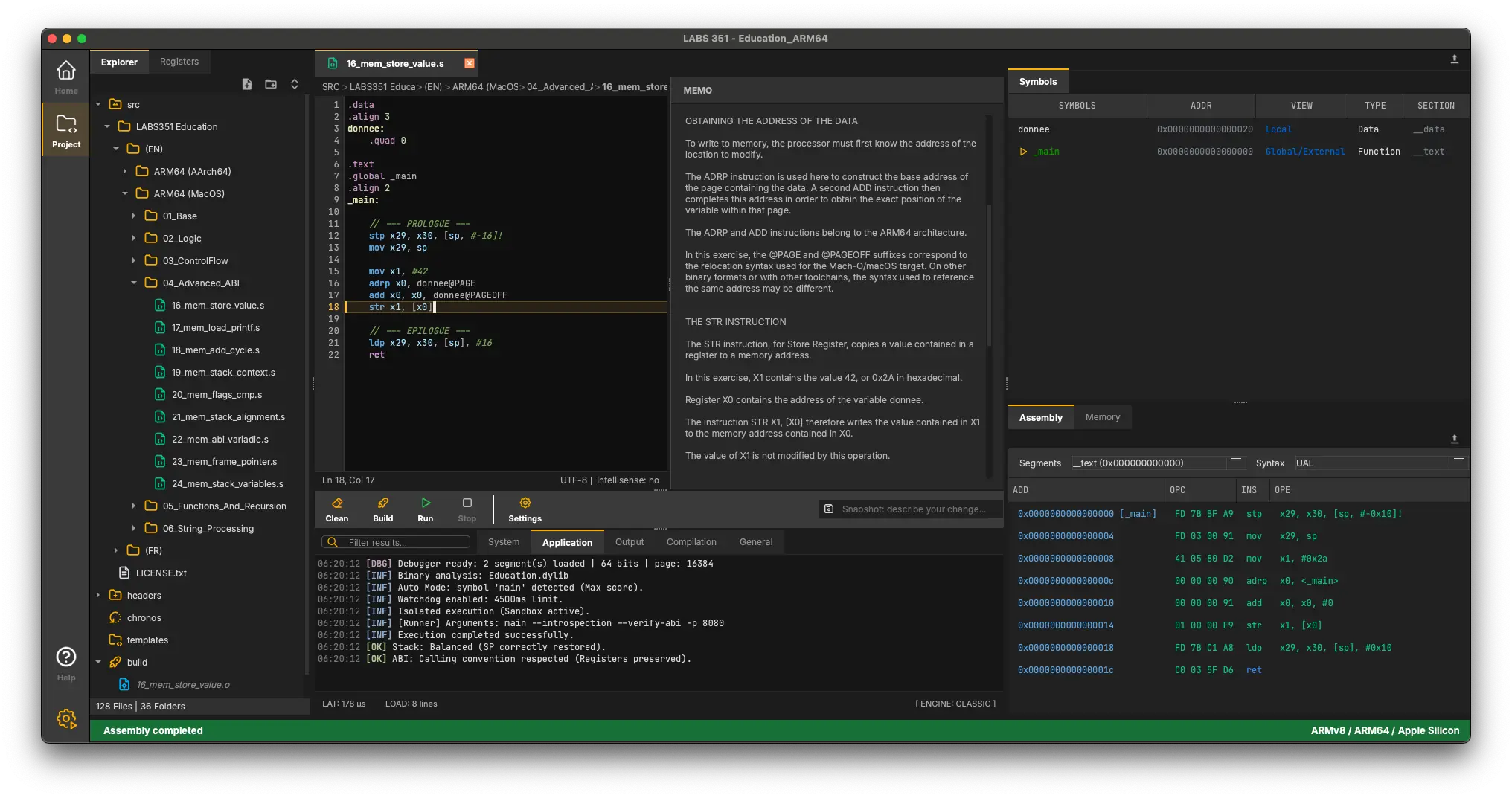Open the Segments dropdown
Viewport: 1512px width, 798px height.
(x=1157, y=463)
